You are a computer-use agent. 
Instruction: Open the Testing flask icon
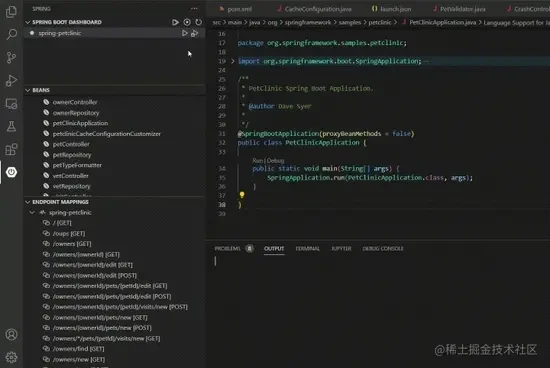click(11, 126)
